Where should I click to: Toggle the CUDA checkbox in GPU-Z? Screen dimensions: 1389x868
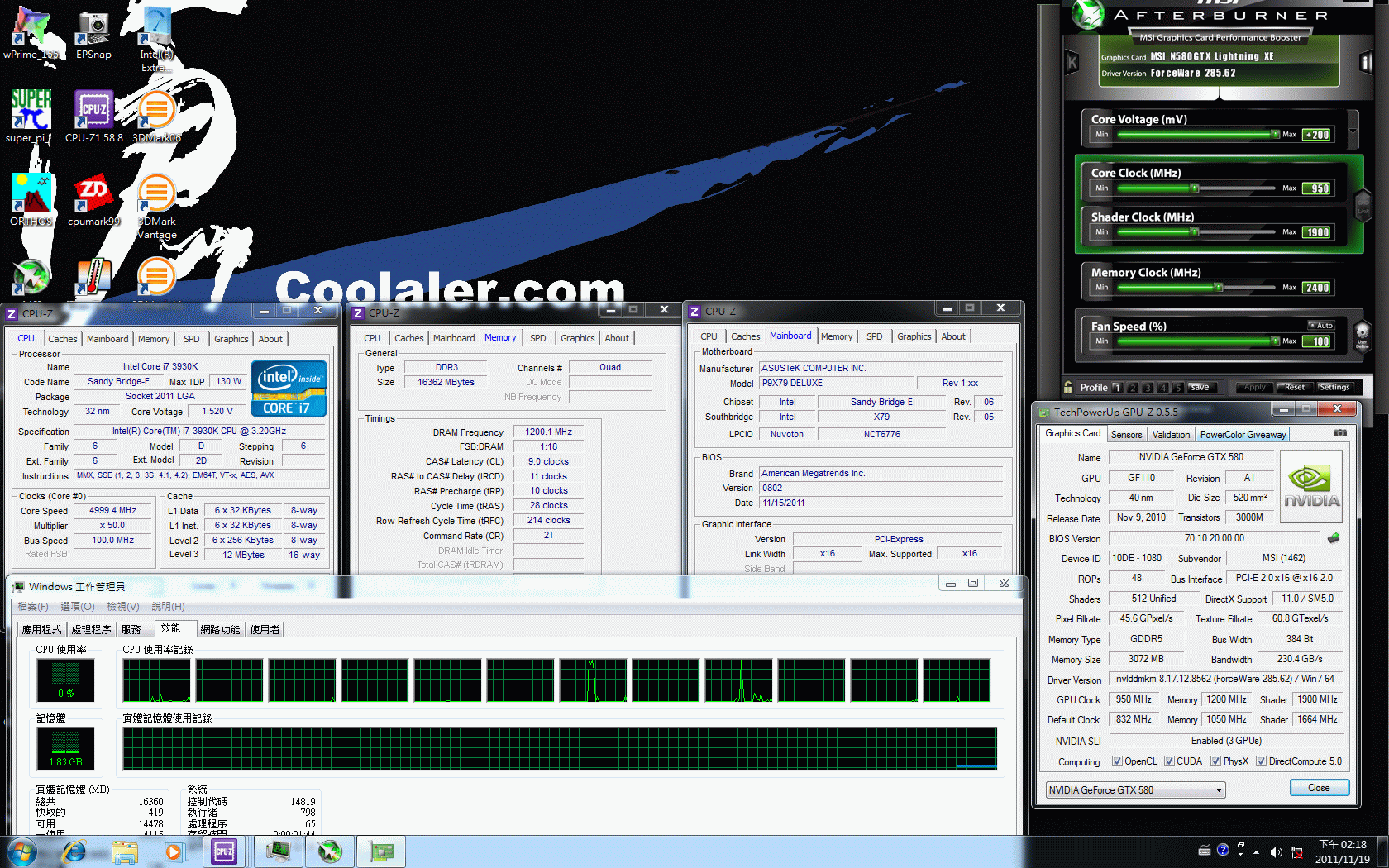pyautogui.click(x=1169, y=761)
